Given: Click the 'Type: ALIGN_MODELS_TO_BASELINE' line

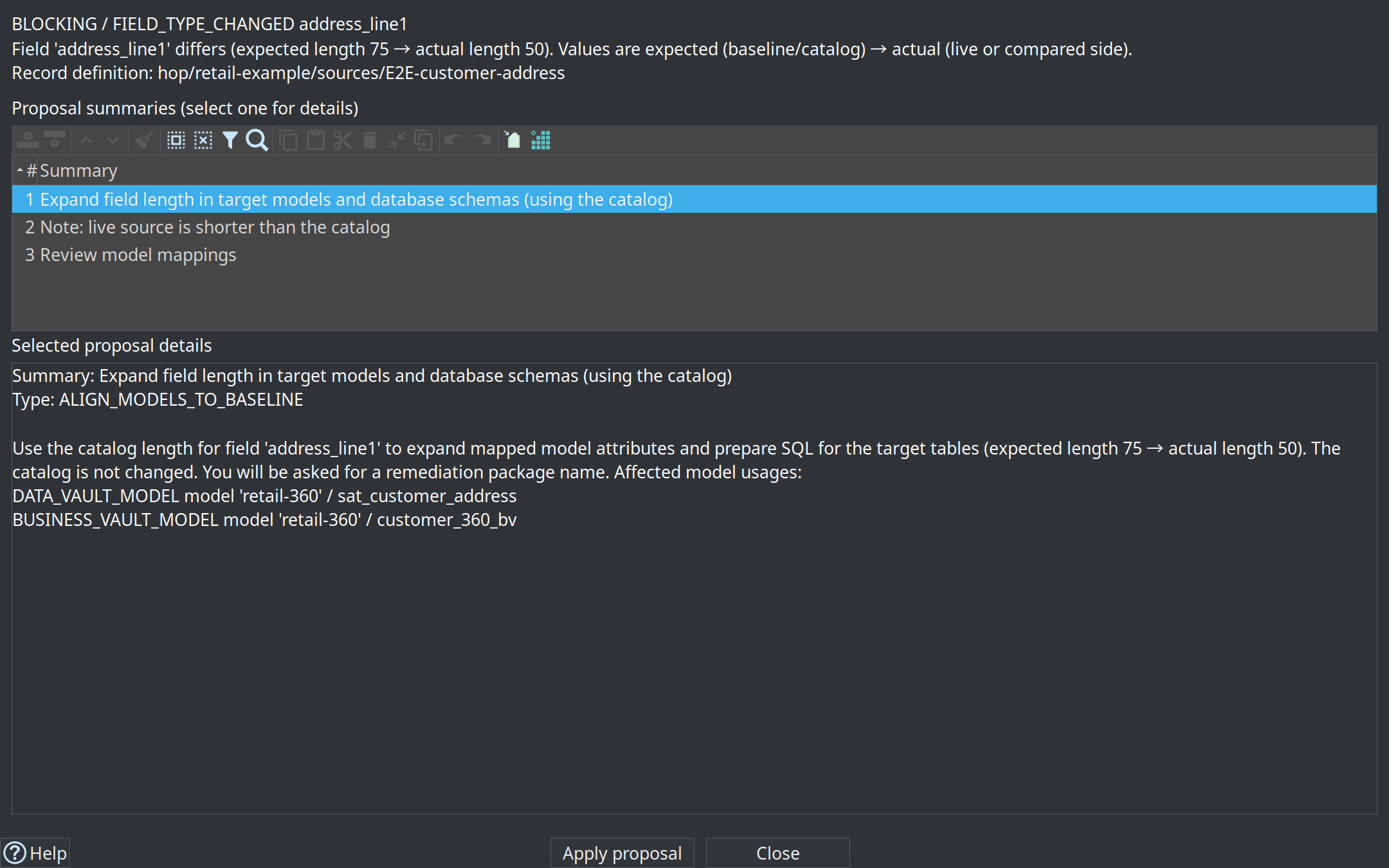Looking at the screenshot, I should tap(158, 400).
